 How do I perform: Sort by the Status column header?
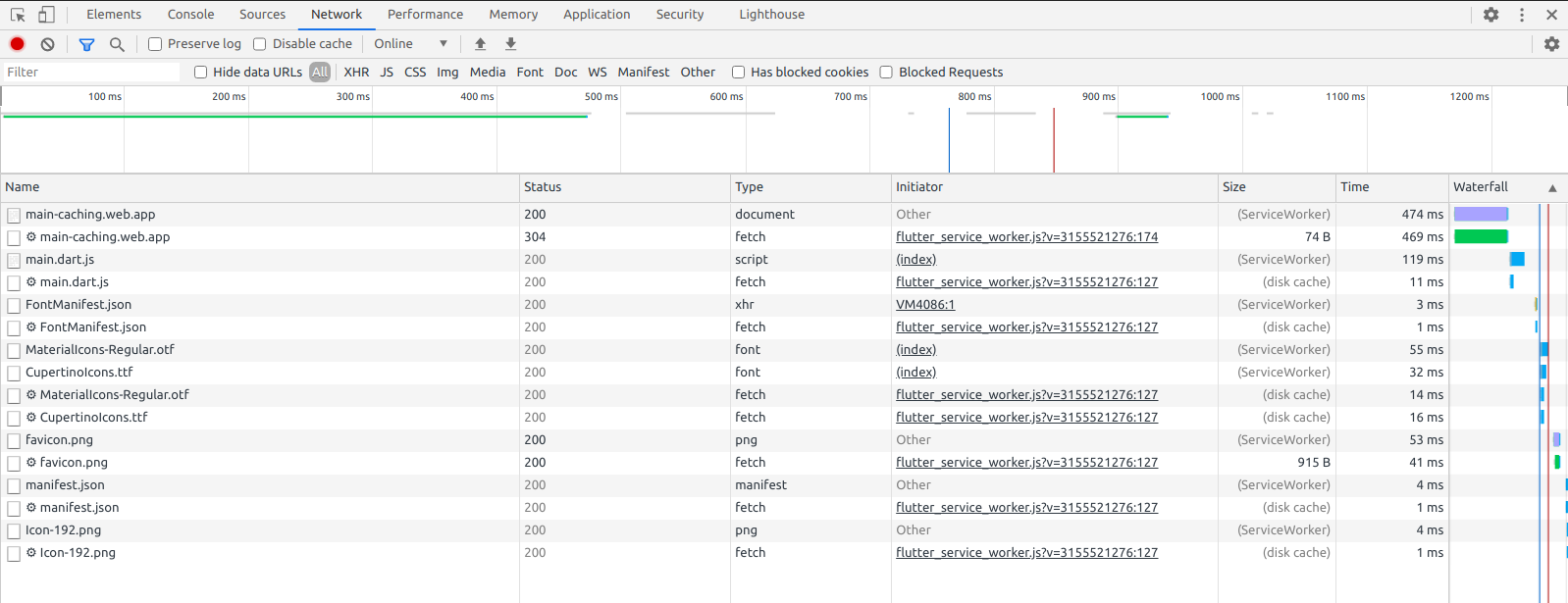[x=624, y=187]
